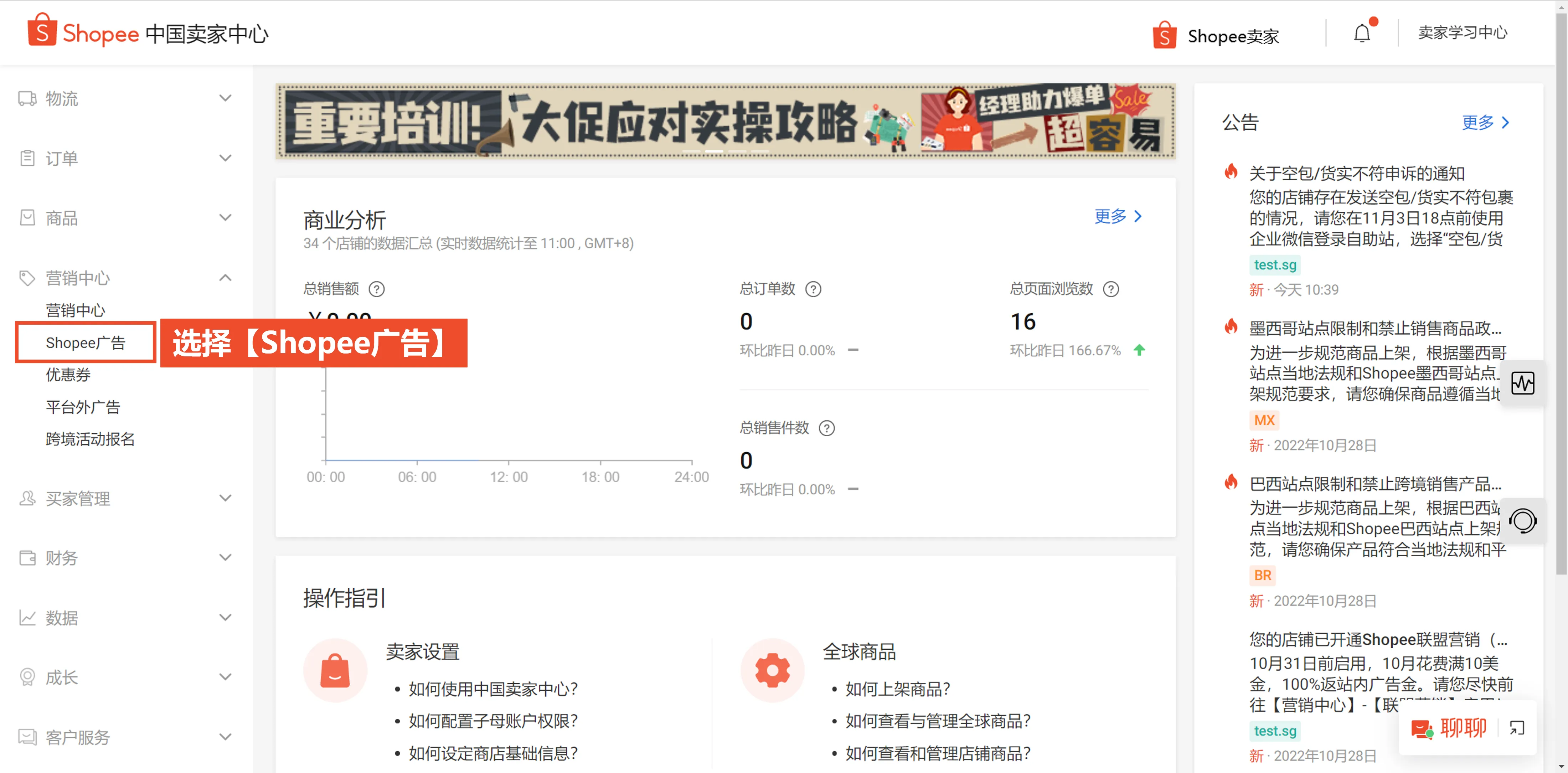The image size is (1568, 773).
Task: Collapse the 营销中心 sidebar section
Action: [225, 278]
